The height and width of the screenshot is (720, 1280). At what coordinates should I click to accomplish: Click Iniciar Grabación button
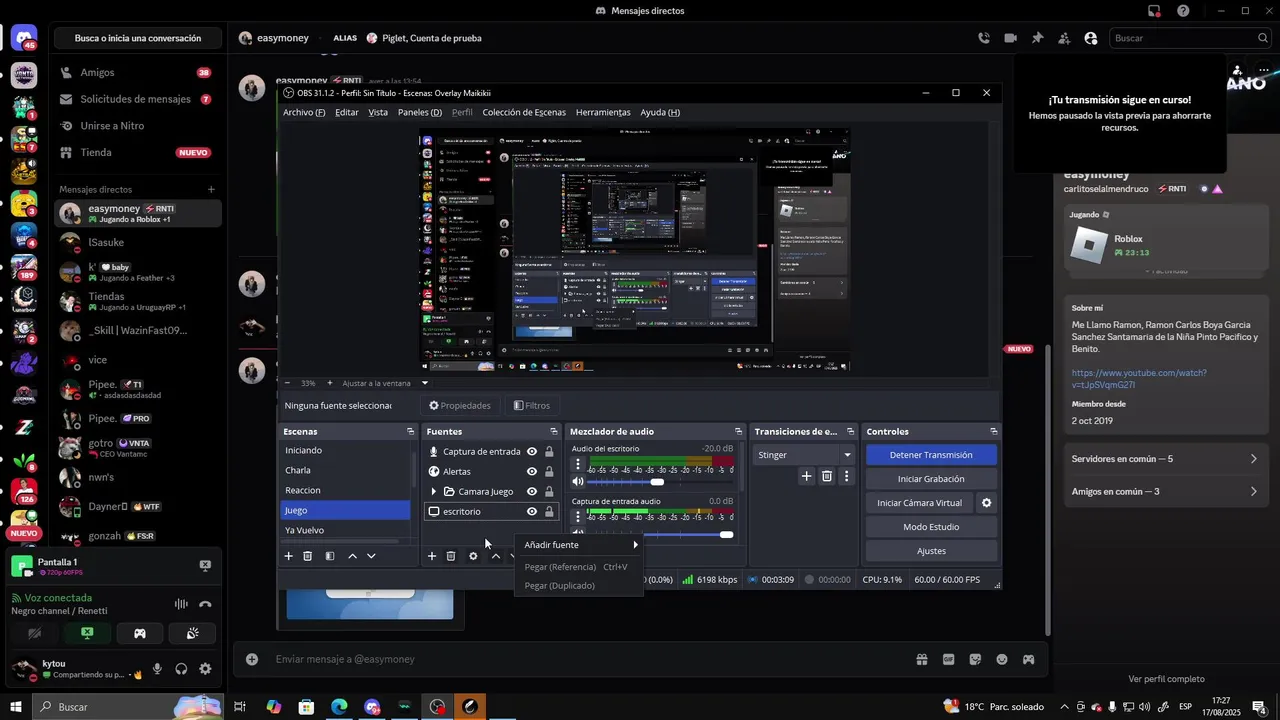point(931,479)
